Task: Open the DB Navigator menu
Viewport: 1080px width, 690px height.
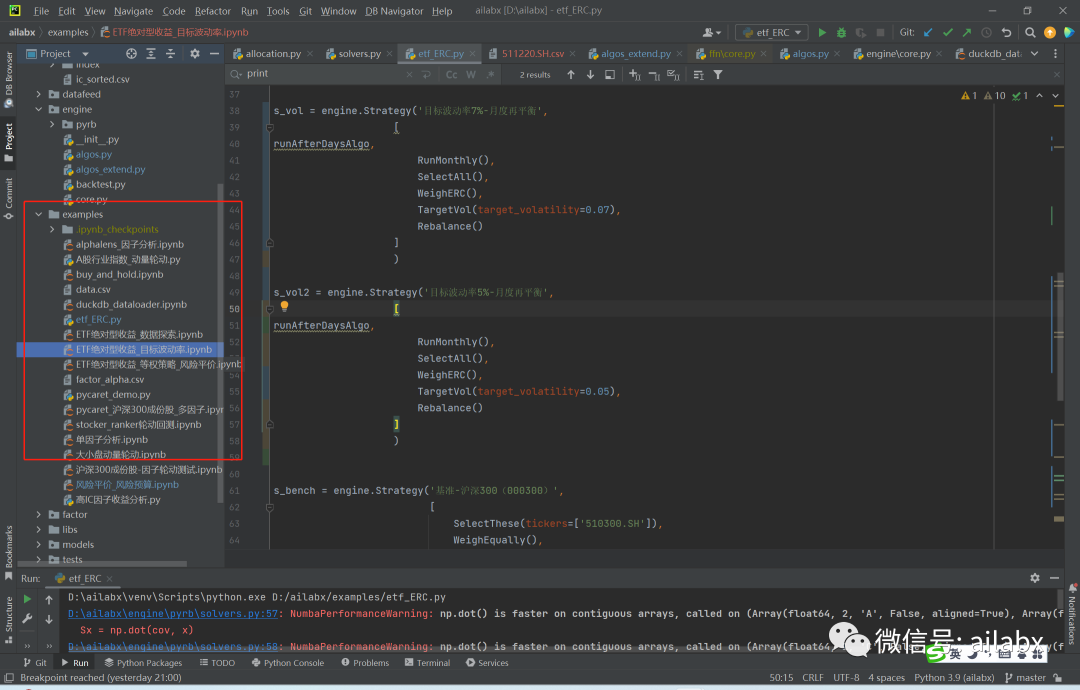Action: coord(394,11)
